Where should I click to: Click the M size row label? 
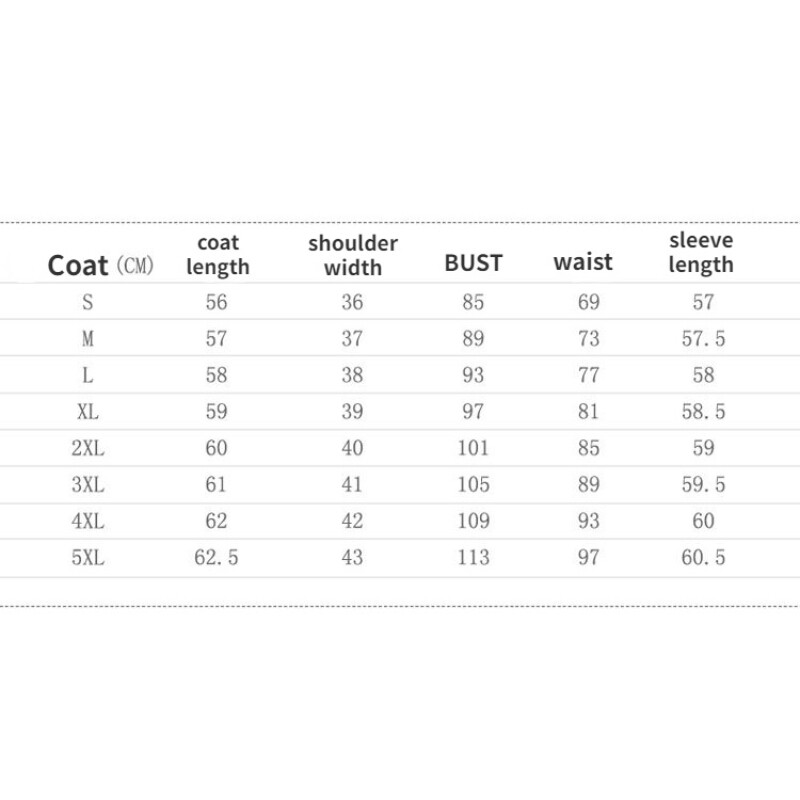[87, 339]
